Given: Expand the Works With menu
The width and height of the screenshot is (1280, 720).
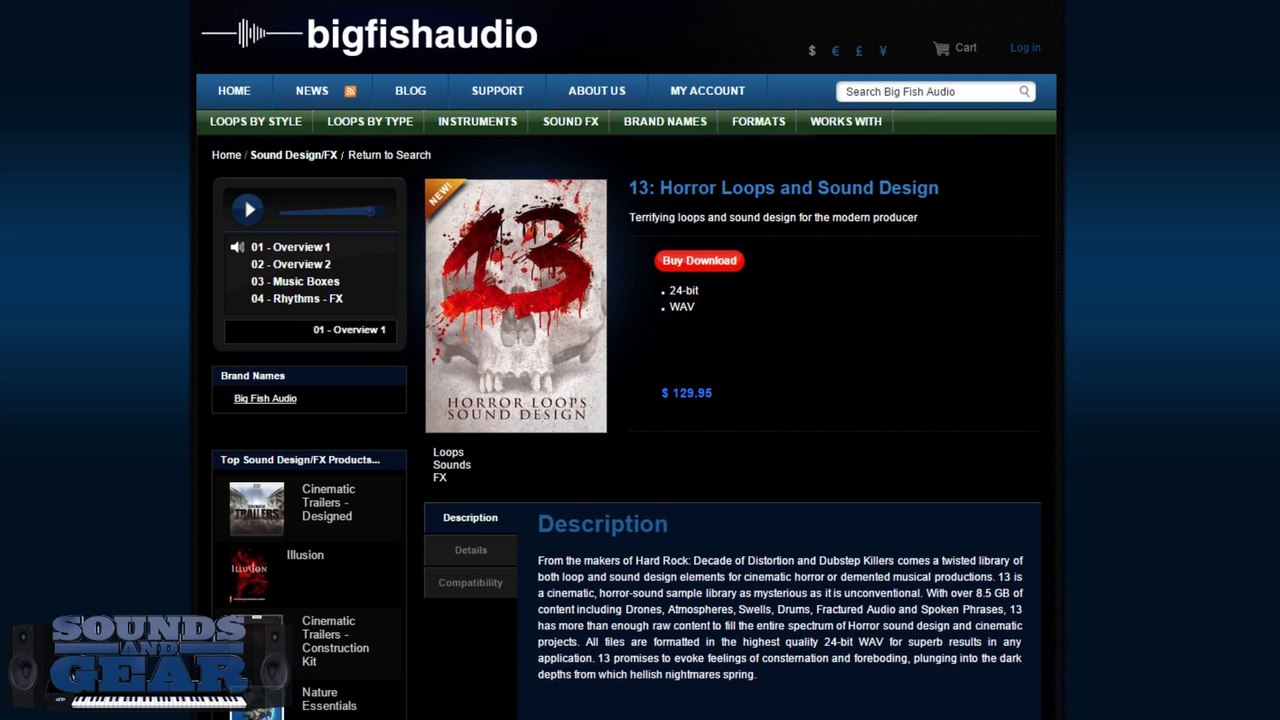Looking at the screenshot, I should pos(846,122).
